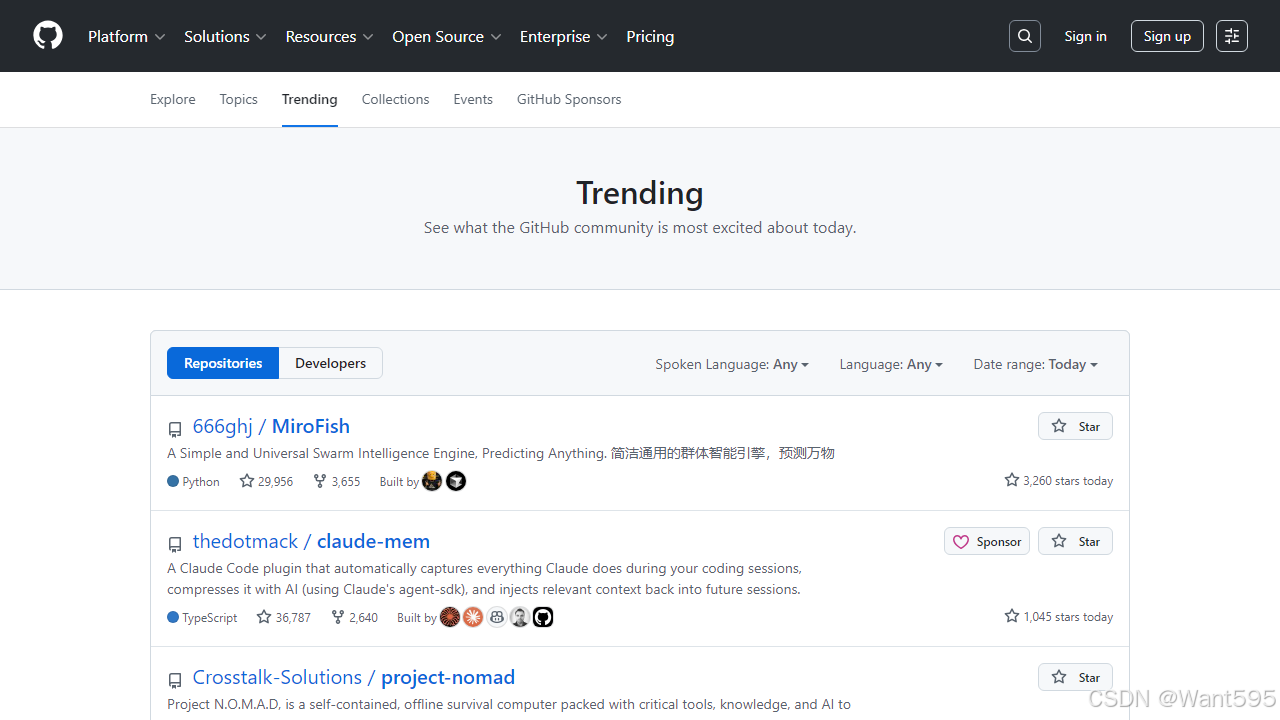The image size is (1280, 720).
Task: Go to the Explore tab
Action: click(173, 99)
